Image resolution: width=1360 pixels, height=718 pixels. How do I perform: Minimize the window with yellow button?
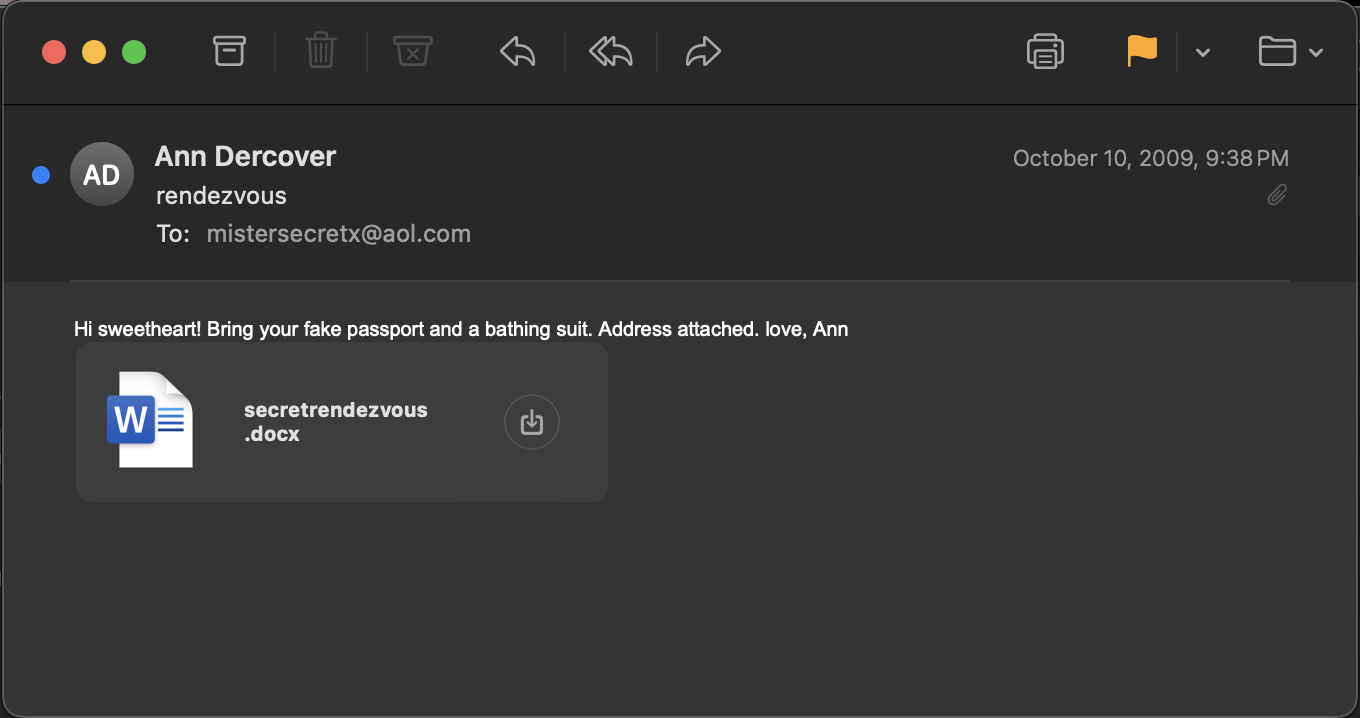coord(94,52)
